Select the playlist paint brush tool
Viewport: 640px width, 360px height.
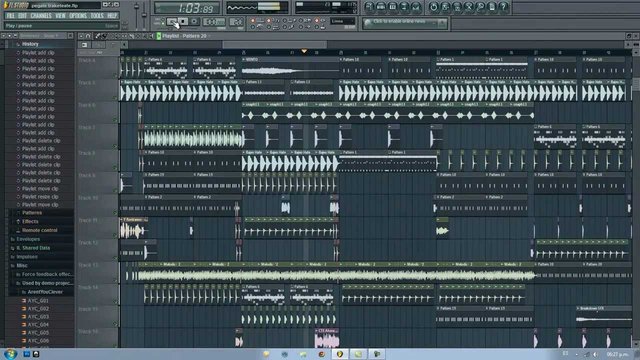(x=104, y=36)
